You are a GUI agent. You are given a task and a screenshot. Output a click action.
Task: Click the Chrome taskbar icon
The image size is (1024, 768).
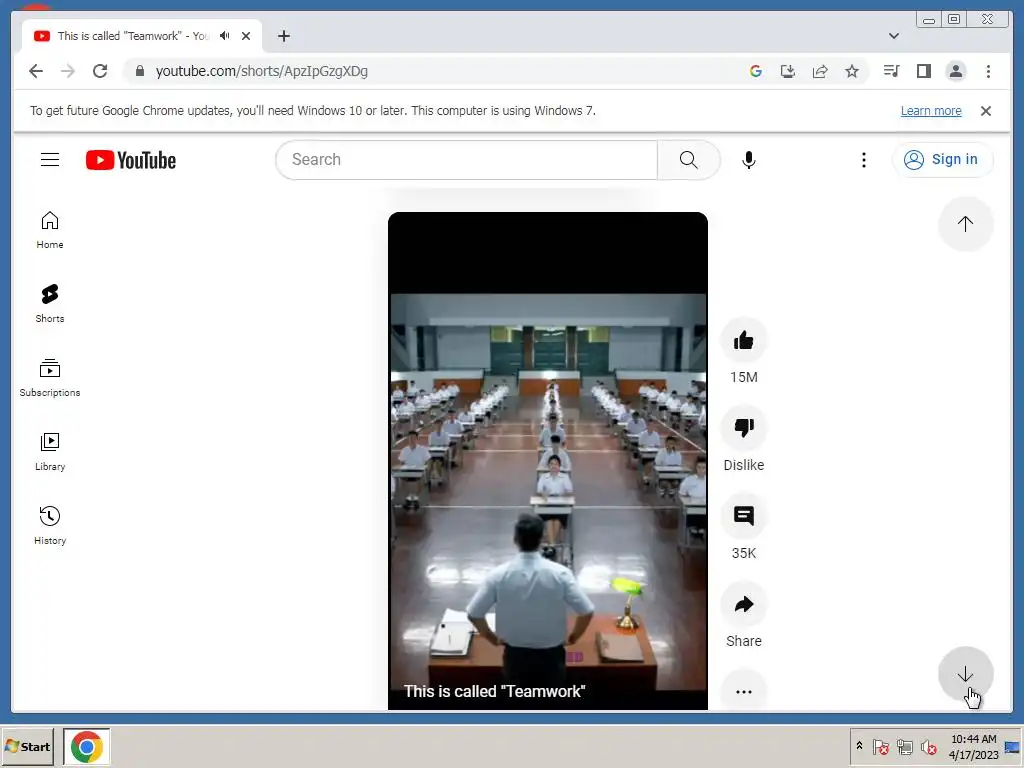point(87,746)
